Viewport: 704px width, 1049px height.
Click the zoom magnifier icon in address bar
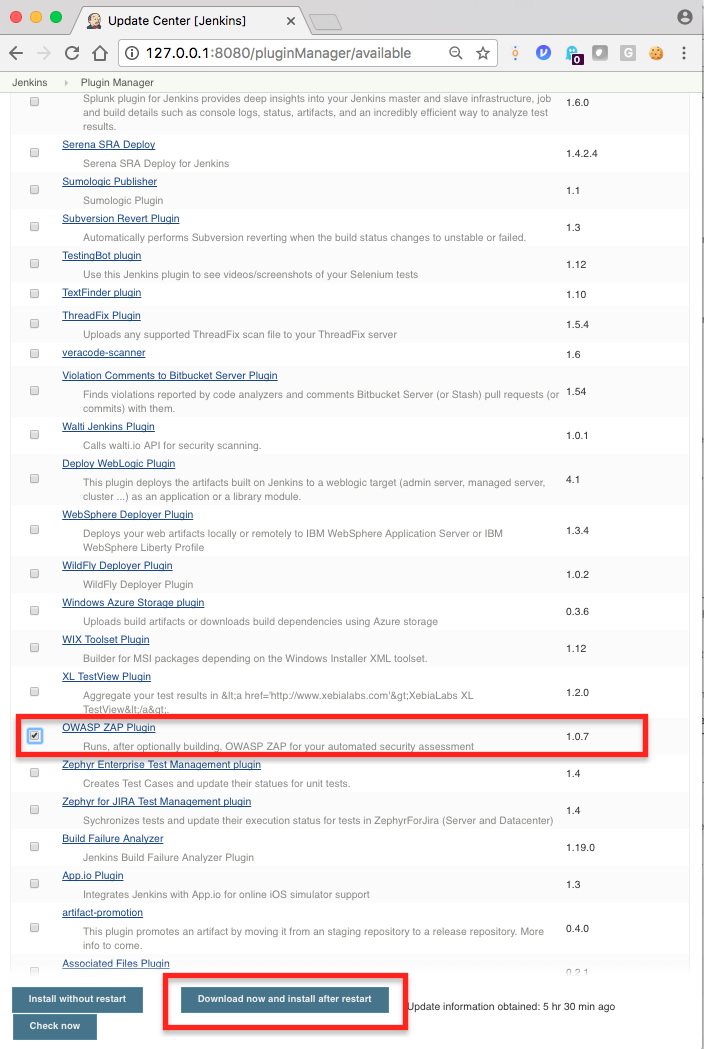[x=456, y=53]
